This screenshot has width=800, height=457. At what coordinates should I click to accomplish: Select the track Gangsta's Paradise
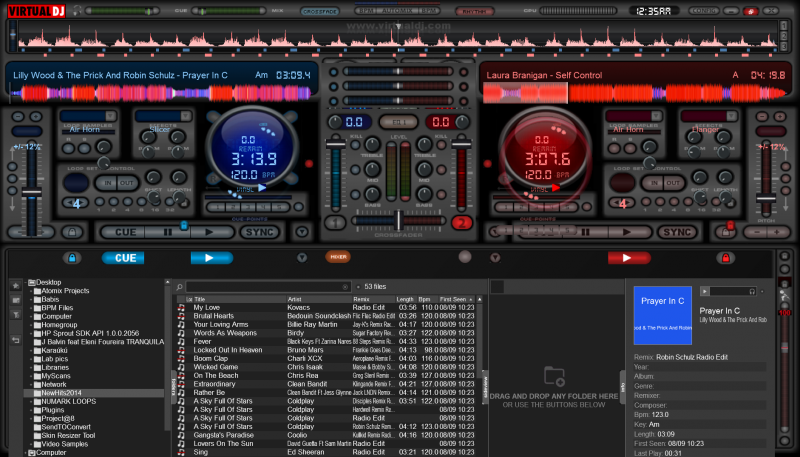point(223,435)
